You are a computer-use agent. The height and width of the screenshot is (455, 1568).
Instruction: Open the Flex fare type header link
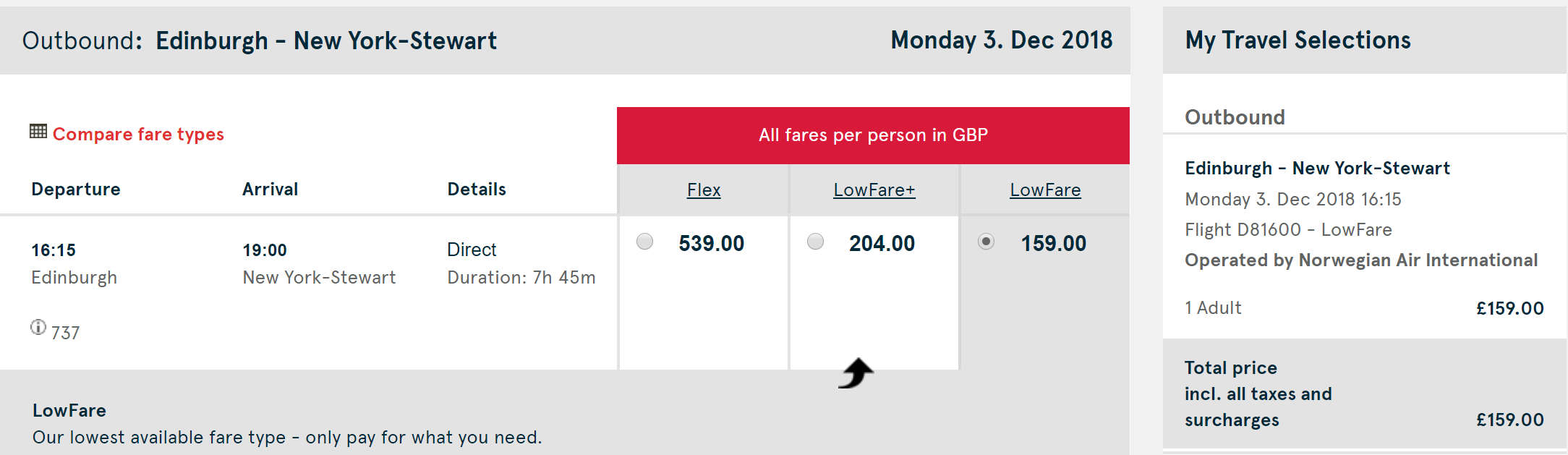(704, 190)
